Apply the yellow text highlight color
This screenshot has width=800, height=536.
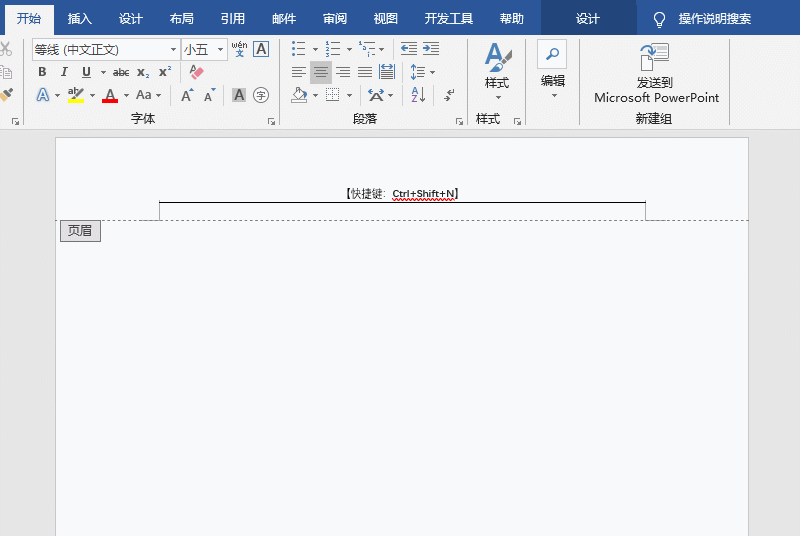[x=76, y=95]
